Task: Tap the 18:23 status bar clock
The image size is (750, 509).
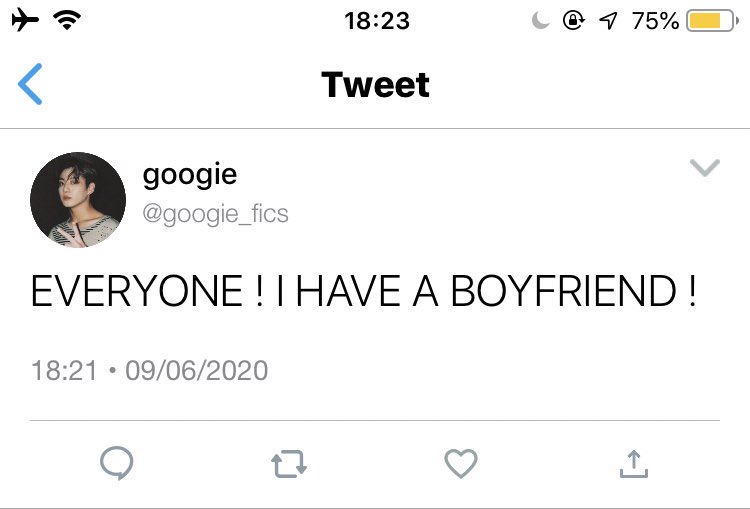Action: [x=377, y=21]
